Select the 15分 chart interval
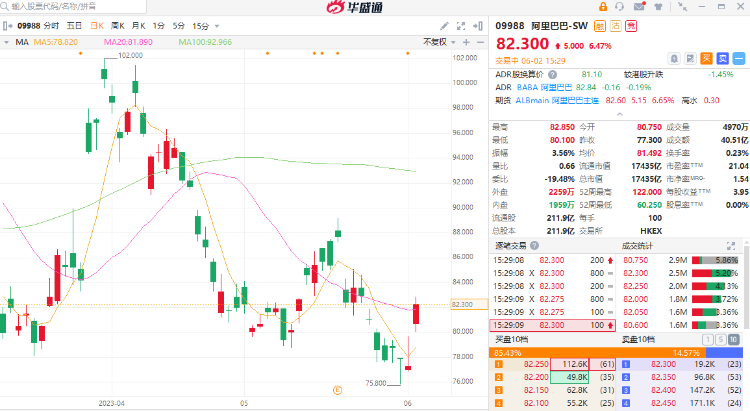The height and width of the screenshot is (411, 750). 200,26
